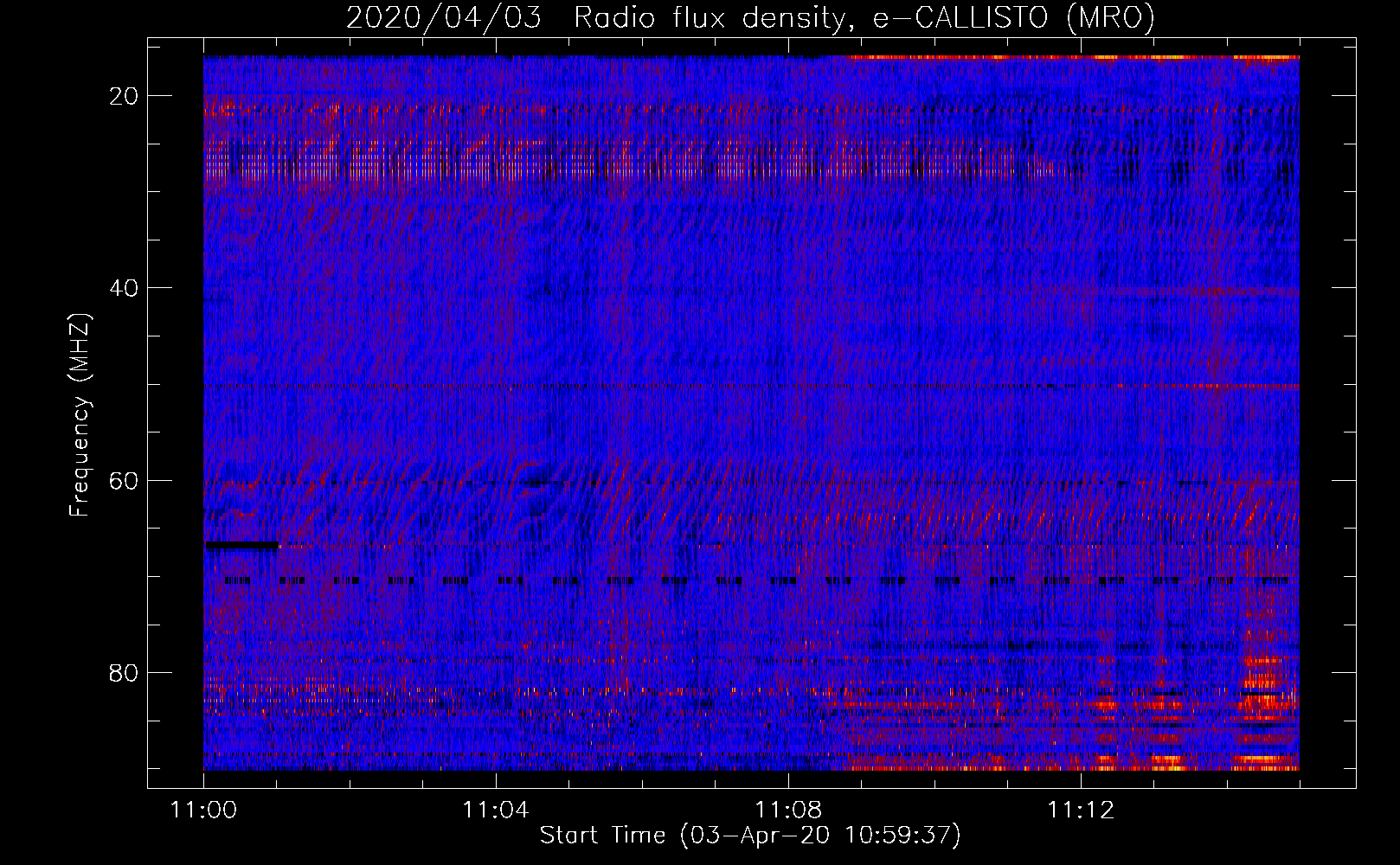Viewport: 1400px width, 865px height.
Task: Click the 'Frequency (MHZ)' axis label
Action: [x=80, y=415]
